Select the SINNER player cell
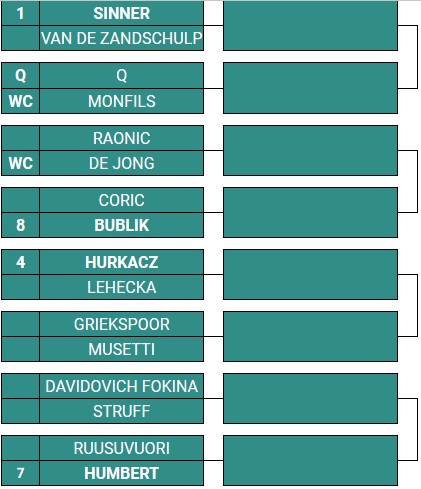This screenshot has width=421, height=489. click(121, 13)
